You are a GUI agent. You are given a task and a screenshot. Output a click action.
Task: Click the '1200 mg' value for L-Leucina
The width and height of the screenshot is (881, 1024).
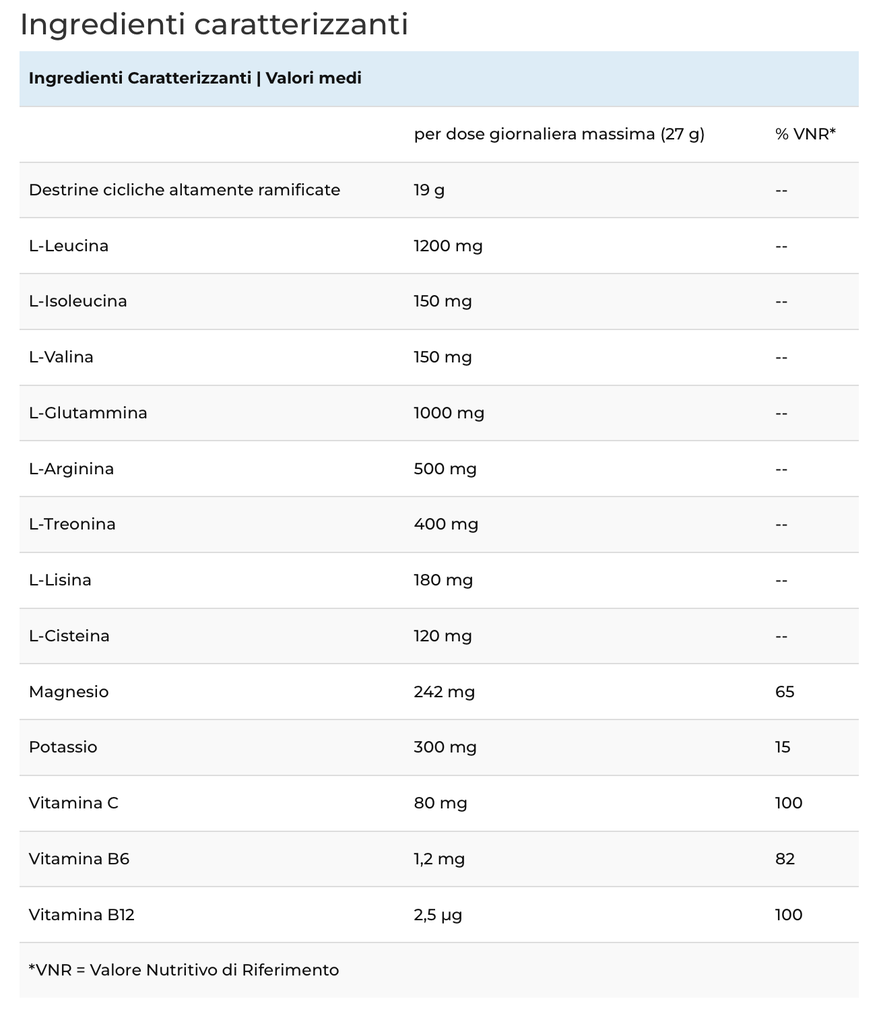[x=448, y=246]
